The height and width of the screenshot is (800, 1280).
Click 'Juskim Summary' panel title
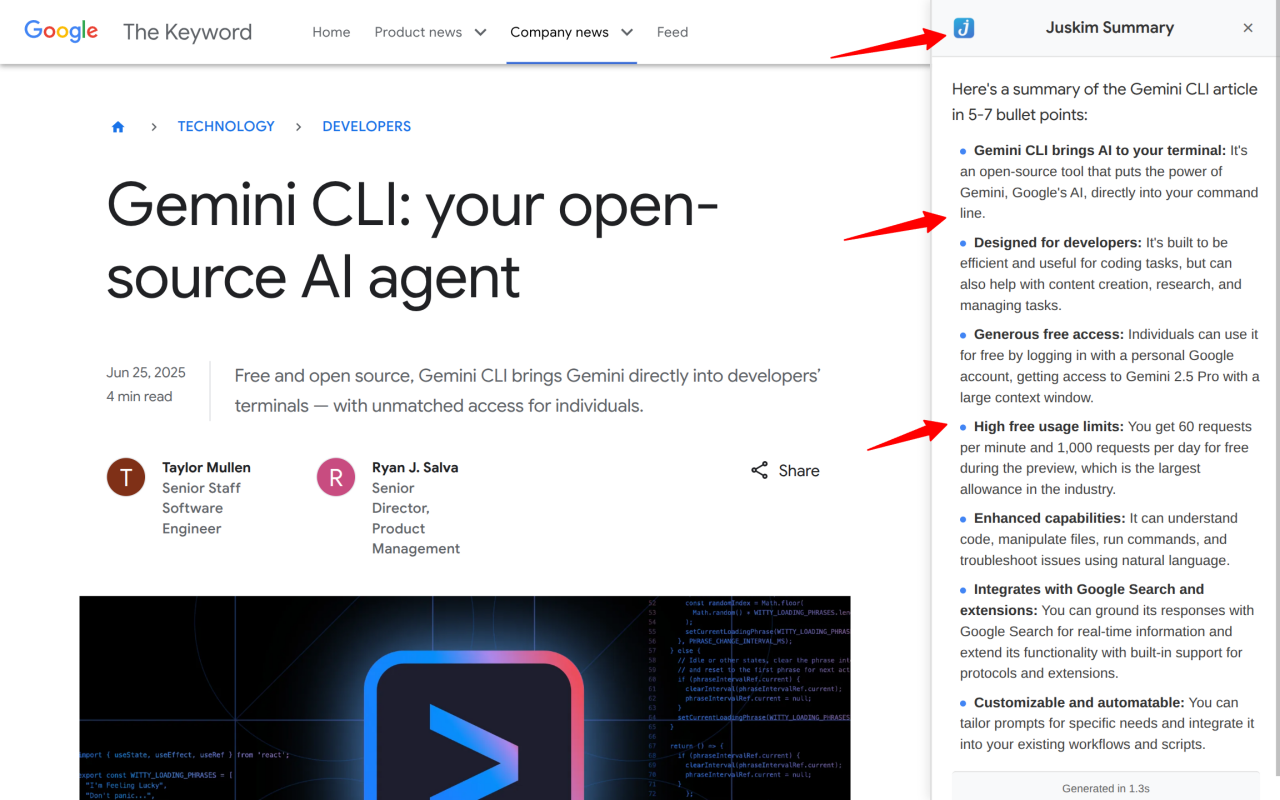[1110, 28]
